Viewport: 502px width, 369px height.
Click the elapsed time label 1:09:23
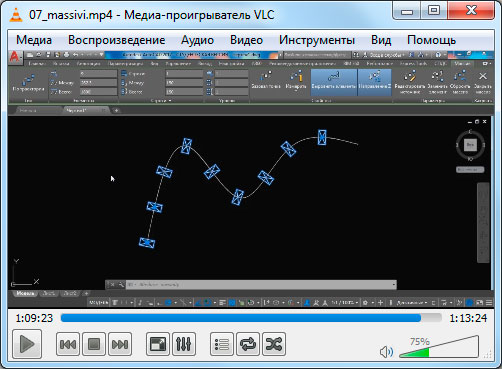coord(34,318)
